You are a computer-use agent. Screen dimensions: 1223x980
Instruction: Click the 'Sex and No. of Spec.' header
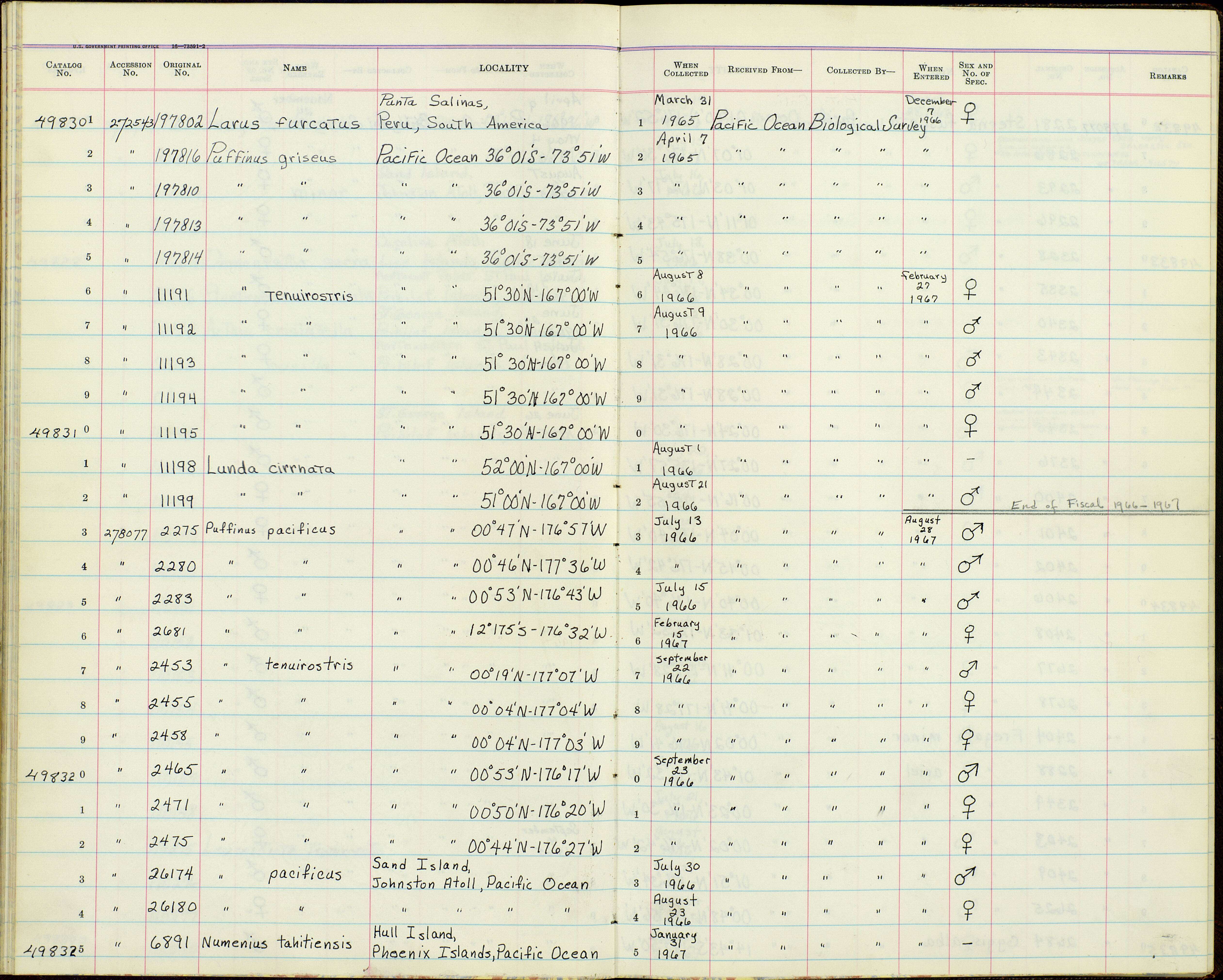(976, 73)
